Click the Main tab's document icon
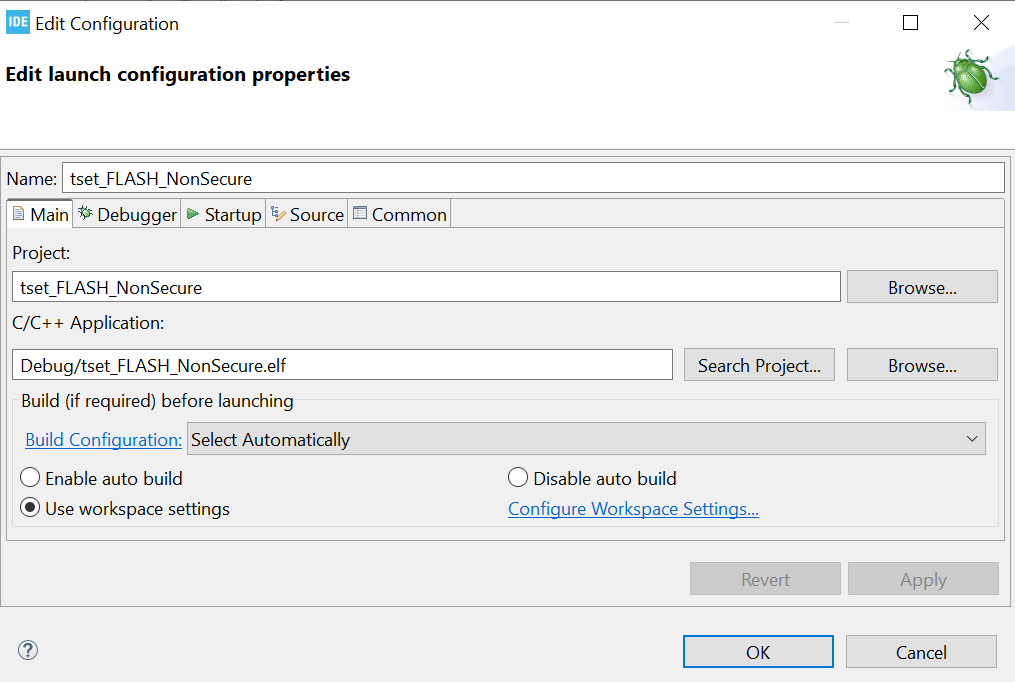Image resolution: width=1015 pixels, height=682 pixels. tap(17, 213)
